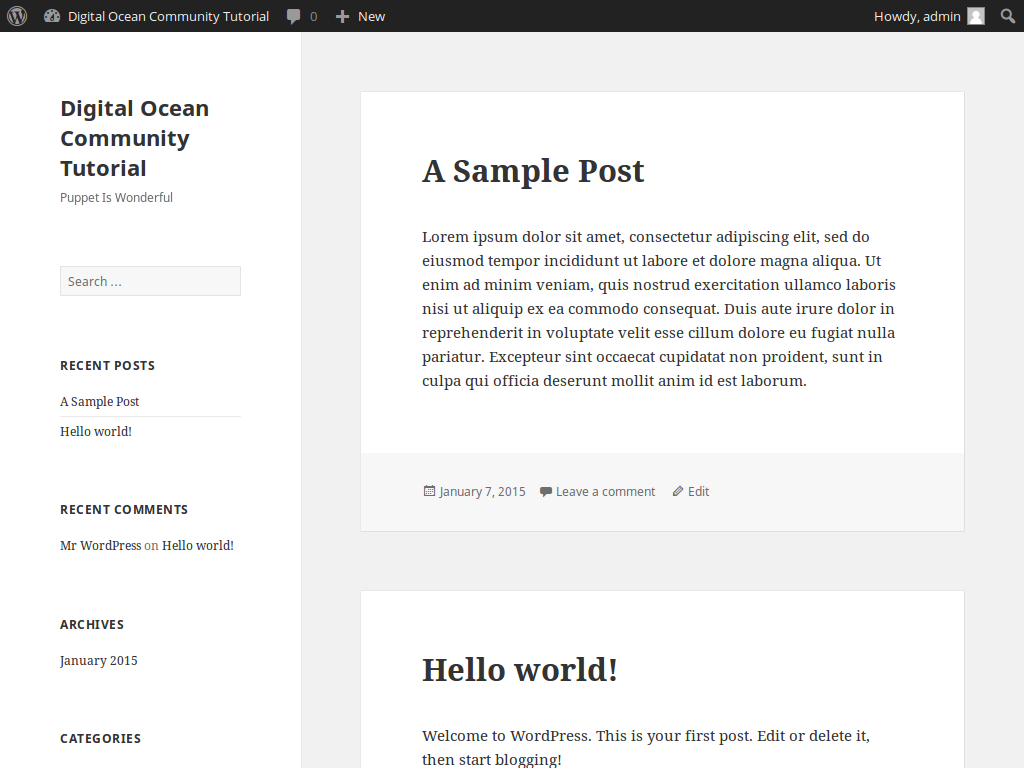Viewport: 1024px width, 768px height.
Task: Click the RECENT POSTS widget heading
Action: (108, 366)
